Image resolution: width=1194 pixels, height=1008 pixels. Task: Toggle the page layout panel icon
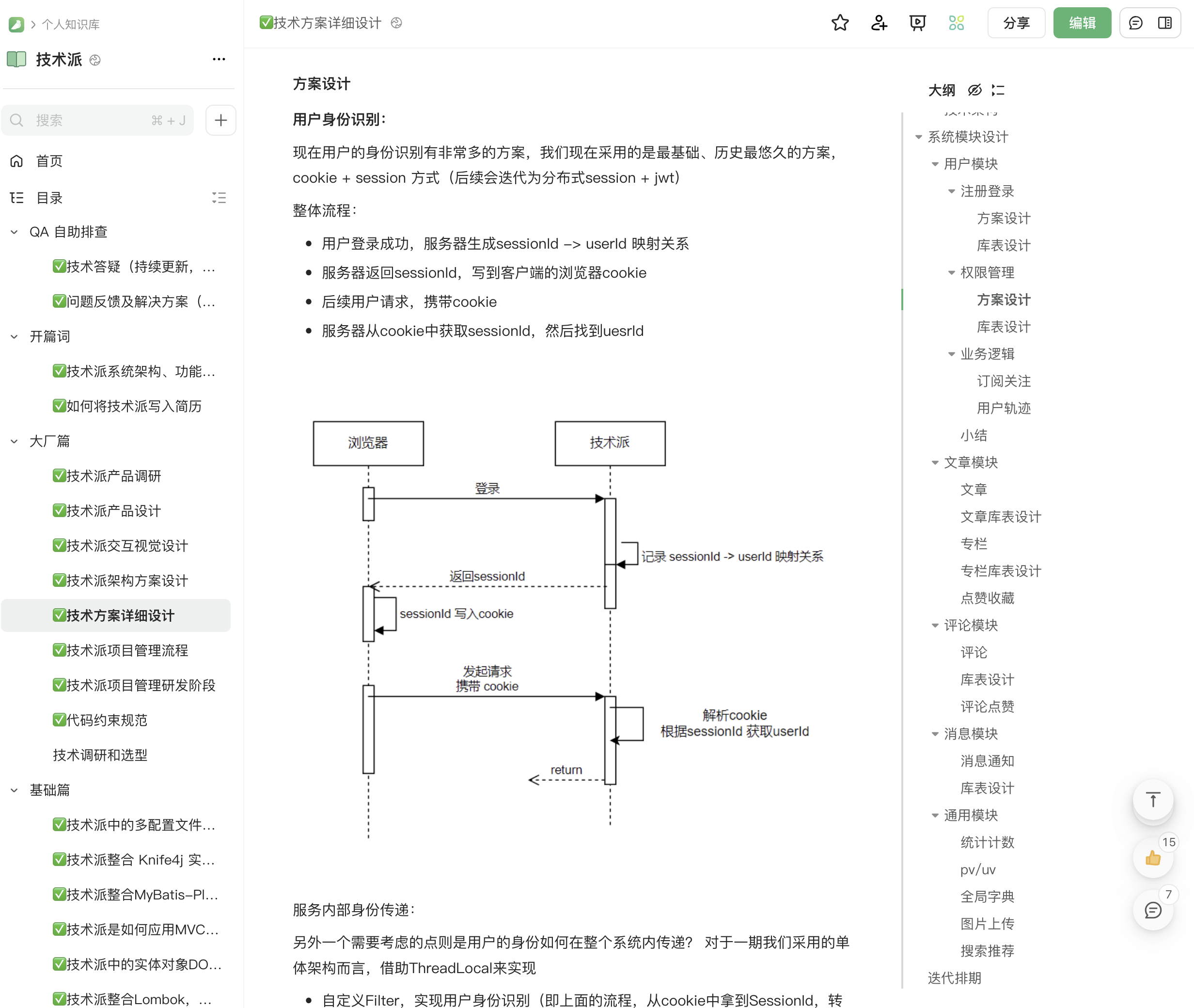(x=1166, y=23)
